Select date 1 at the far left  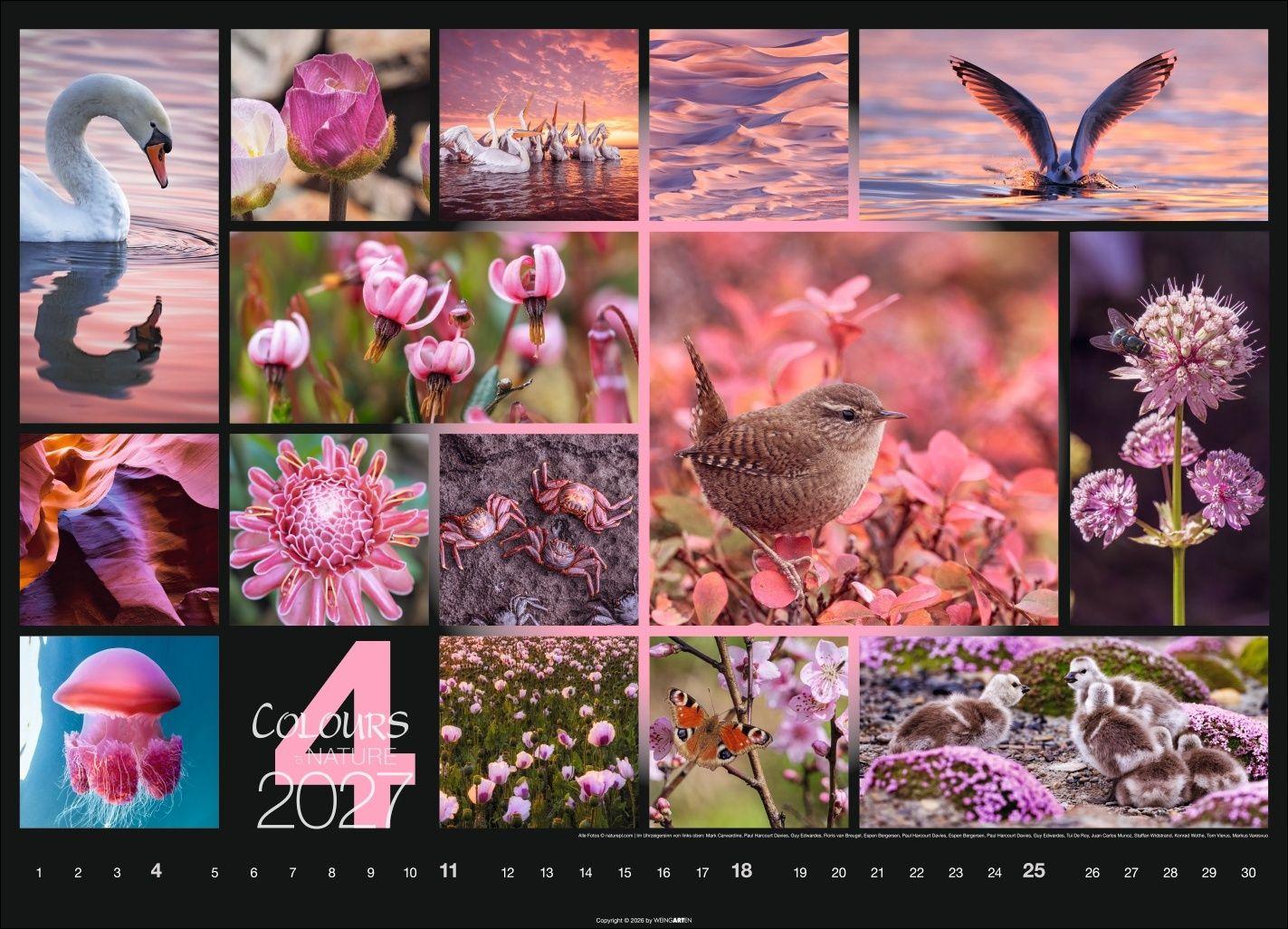38,872
